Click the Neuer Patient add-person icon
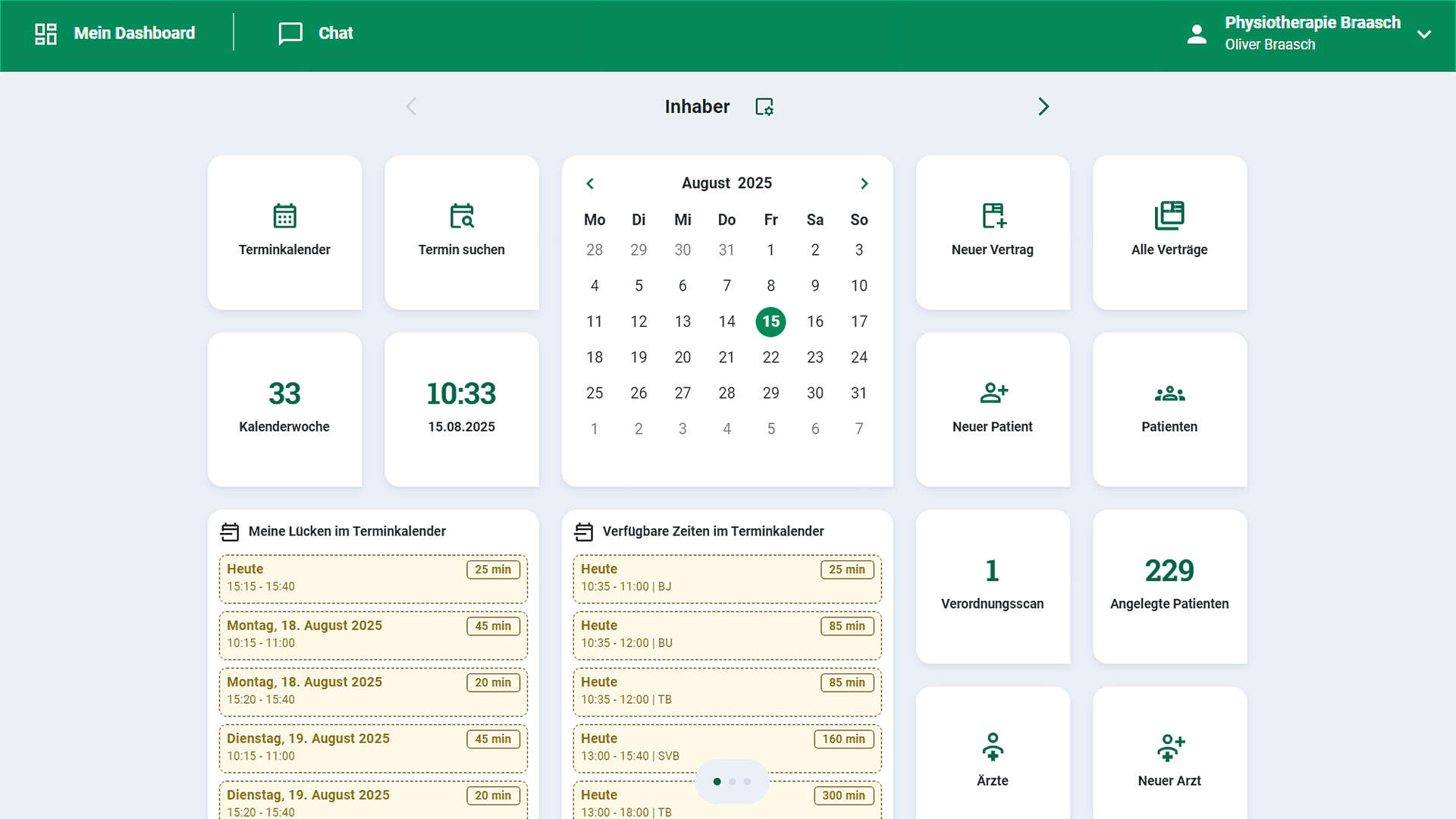The height and width of the screenshot is (819, 1456). click(993, 394)
